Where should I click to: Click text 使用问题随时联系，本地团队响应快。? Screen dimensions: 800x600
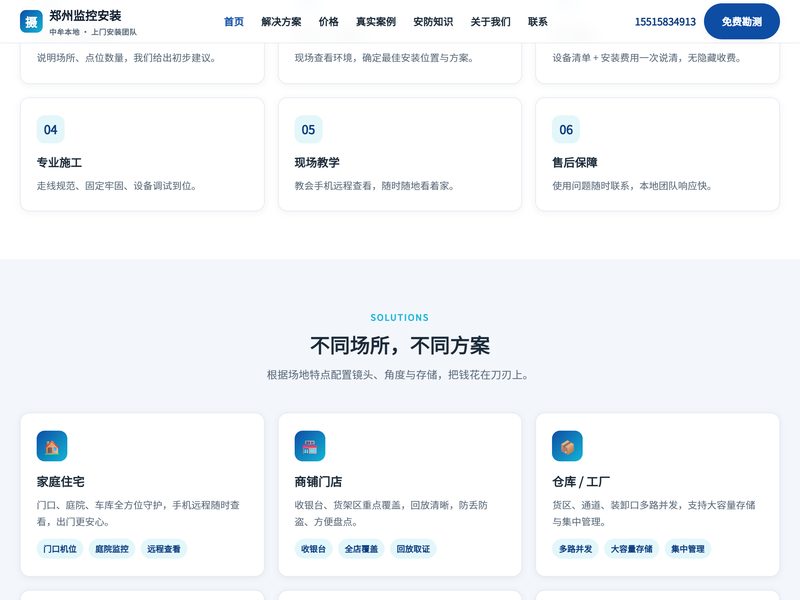coord(632,186)
